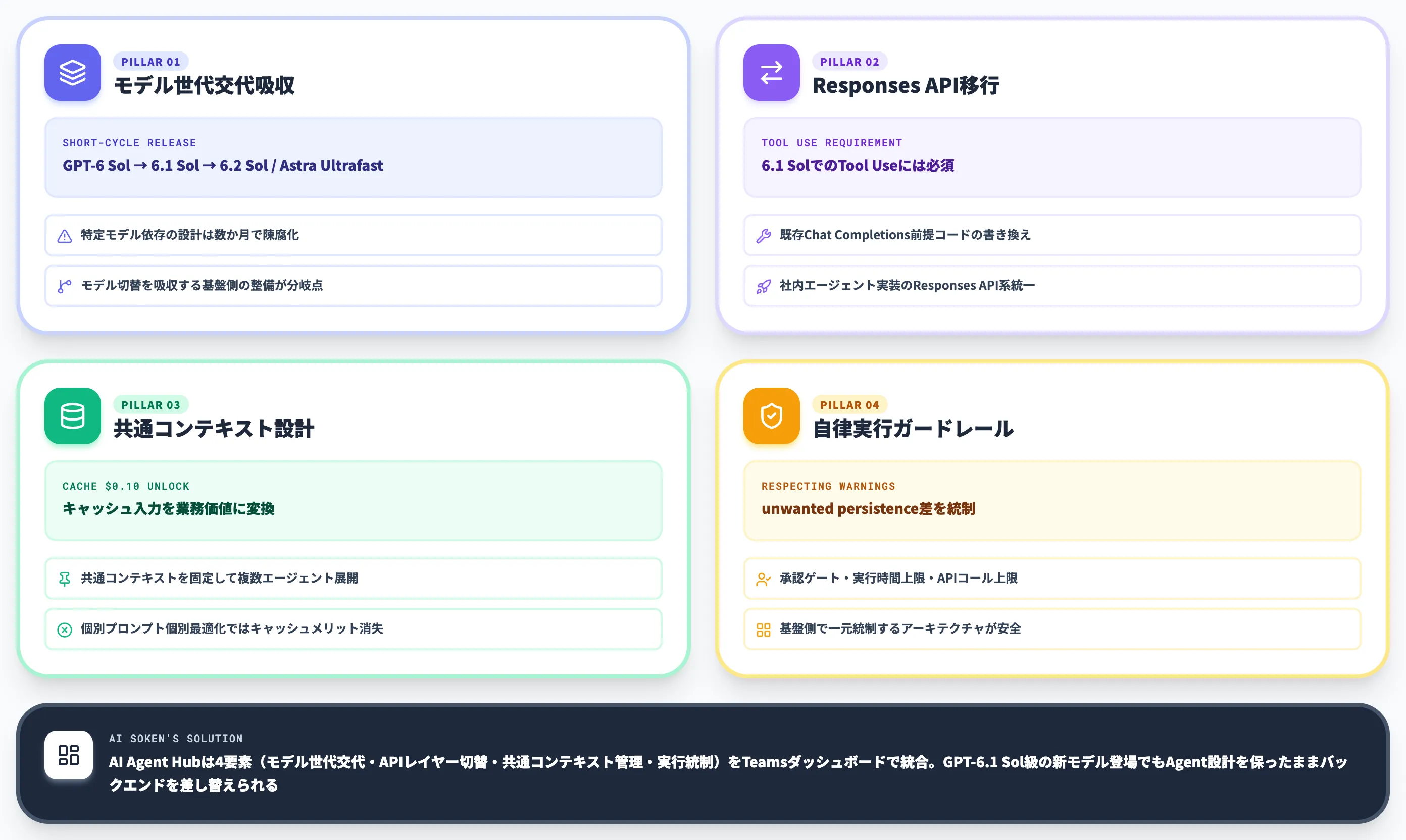
Task: Click the PILLAR 03 badge
Action: [150, 405]
